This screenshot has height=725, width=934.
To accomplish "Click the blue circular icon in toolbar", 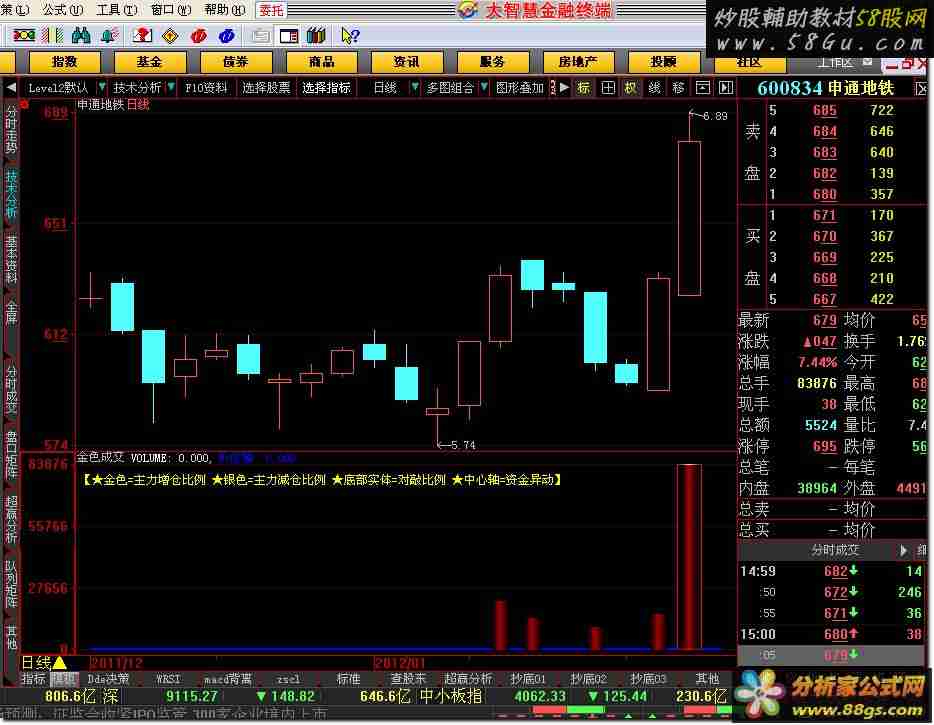I will click(x=227, y=35).
